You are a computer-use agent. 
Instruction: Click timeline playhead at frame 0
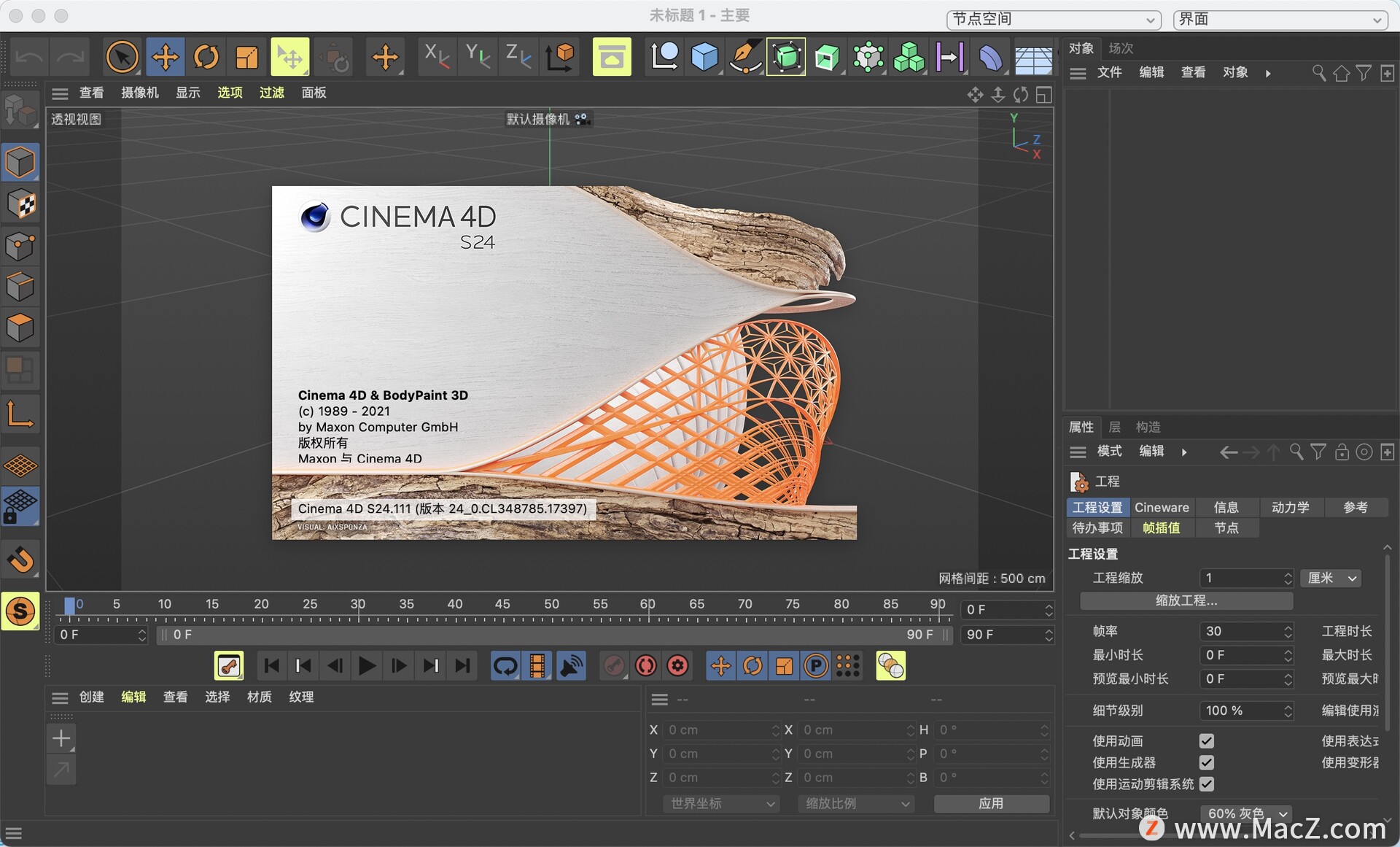(69, 606)
